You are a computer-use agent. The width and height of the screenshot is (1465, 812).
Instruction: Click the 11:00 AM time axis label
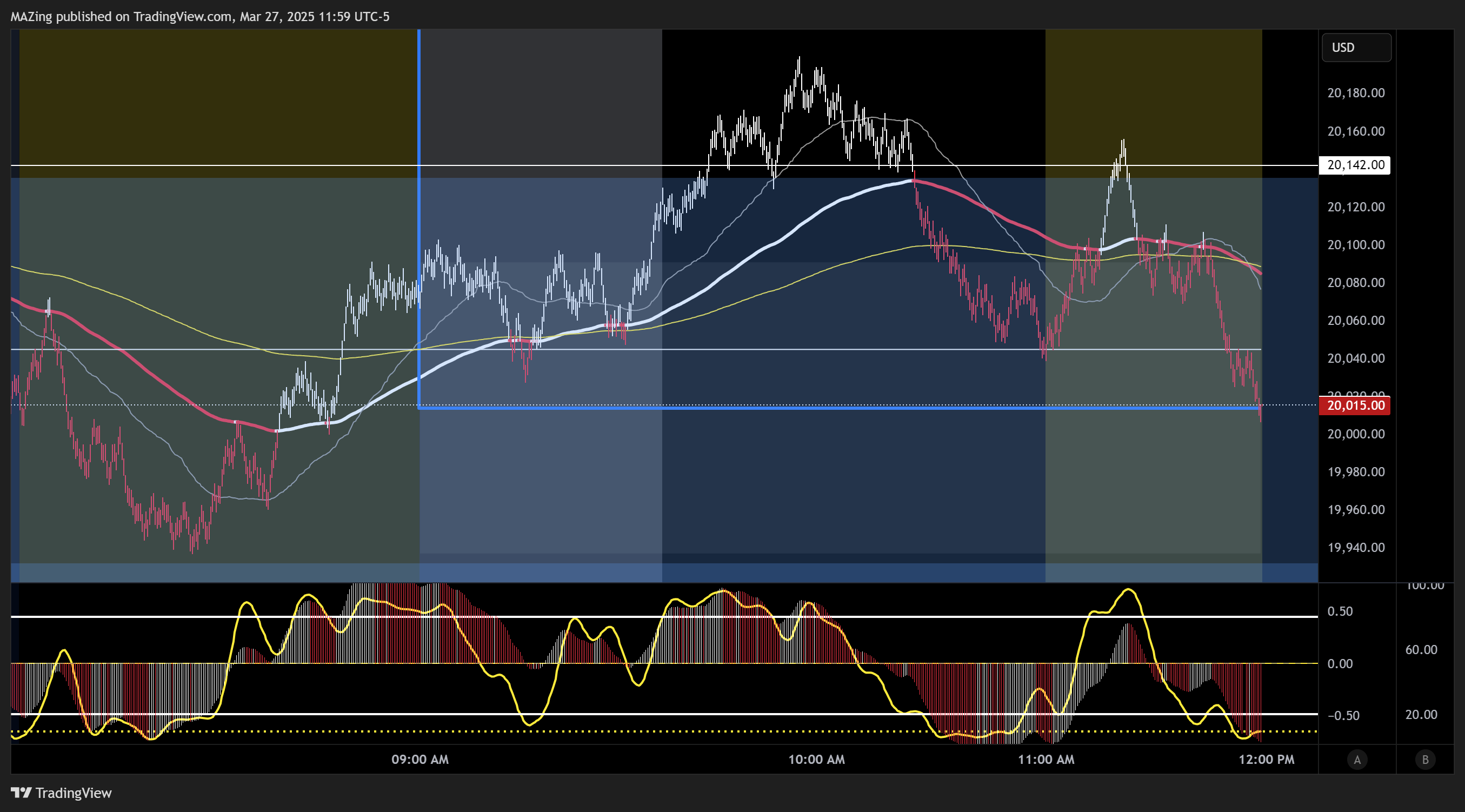click(1046, 760)
